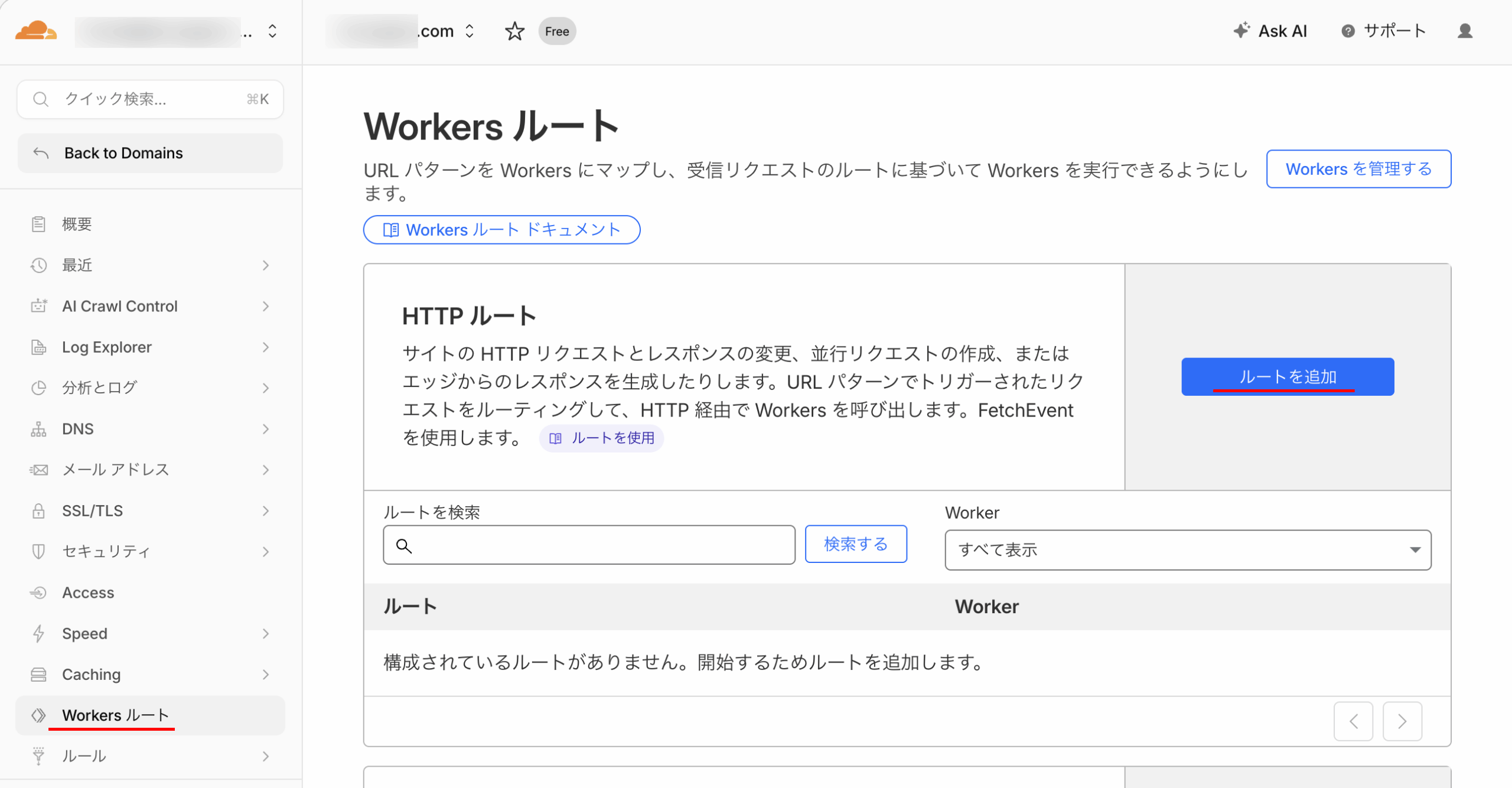Open the domain selector dropdown
This screenshot has height=788, width=1512.
click(470, 31)
